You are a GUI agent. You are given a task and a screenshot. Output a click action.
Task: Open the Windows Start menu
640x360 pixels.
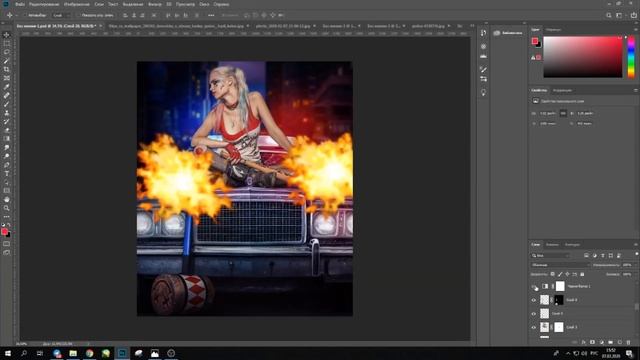(x=7, y=353)
